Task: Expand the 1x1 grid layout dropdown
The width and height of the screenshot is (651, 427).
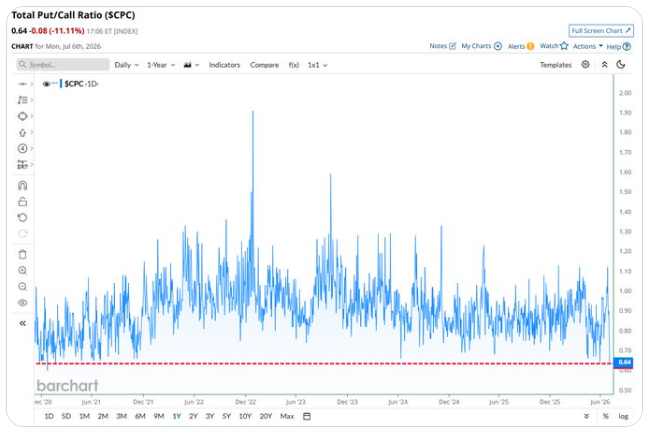Action: coord(318,65)
